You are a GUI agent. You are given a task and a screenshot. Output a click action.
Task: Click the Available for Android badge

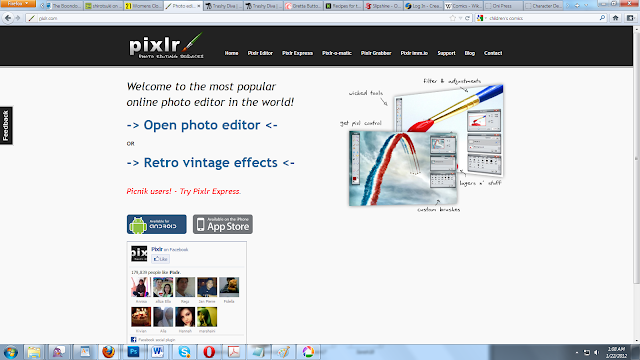[x=157, y=224]
